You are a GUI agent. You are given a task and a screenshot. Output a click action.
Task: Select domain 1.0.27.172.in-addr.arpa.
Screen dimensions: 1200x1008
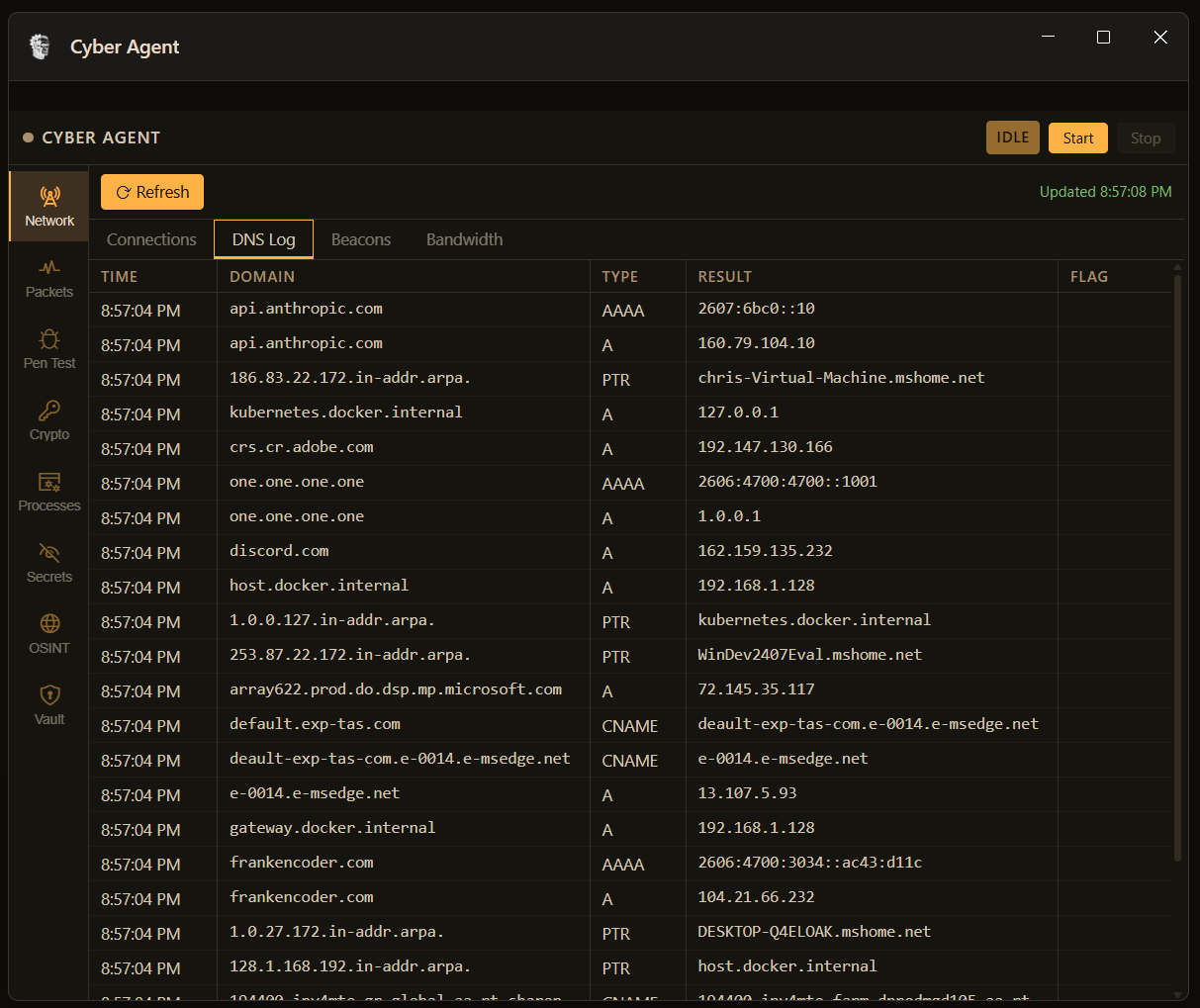[x=336, y=932]
